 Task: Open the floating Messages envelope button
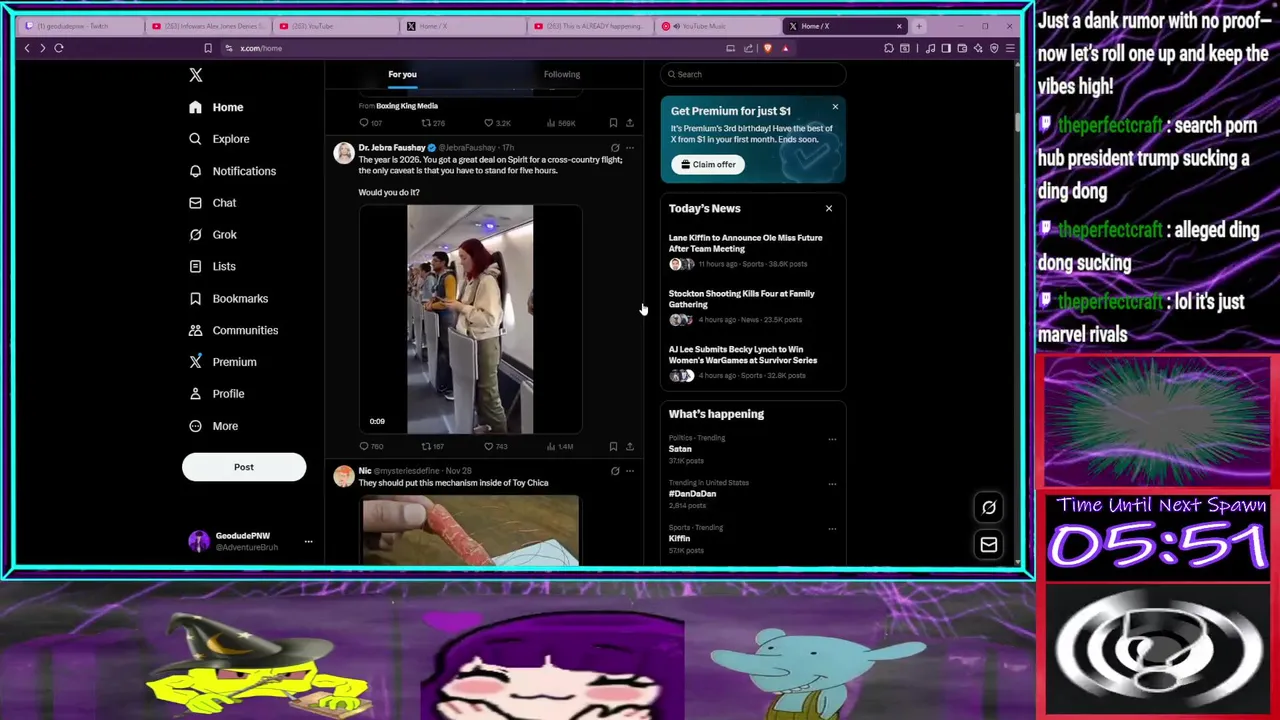coord(989,544)
